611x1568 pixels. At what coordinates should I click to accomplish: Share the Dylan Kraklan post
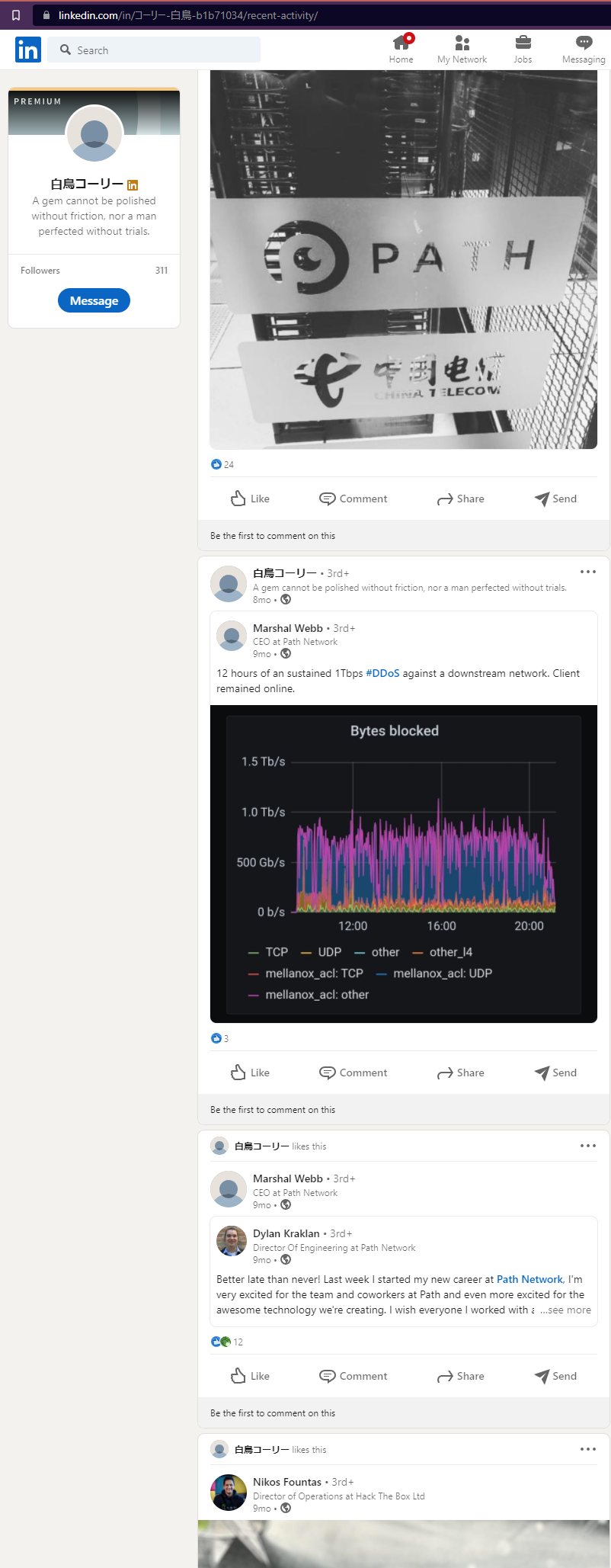[x=460, y=1376]
